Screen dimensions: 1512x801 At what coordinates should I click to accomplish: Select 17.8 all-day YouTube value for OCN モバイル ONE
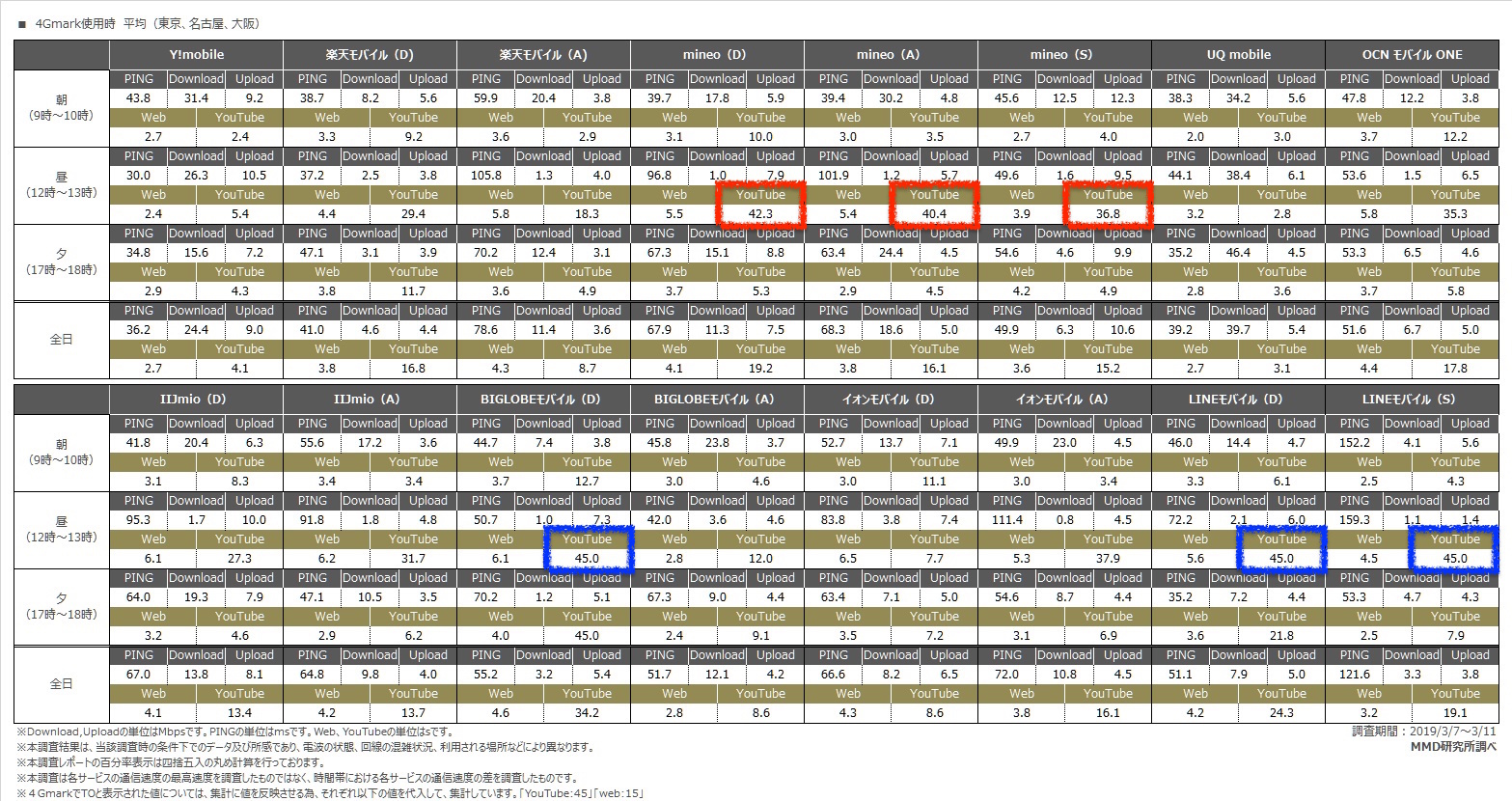[1455, 369]
